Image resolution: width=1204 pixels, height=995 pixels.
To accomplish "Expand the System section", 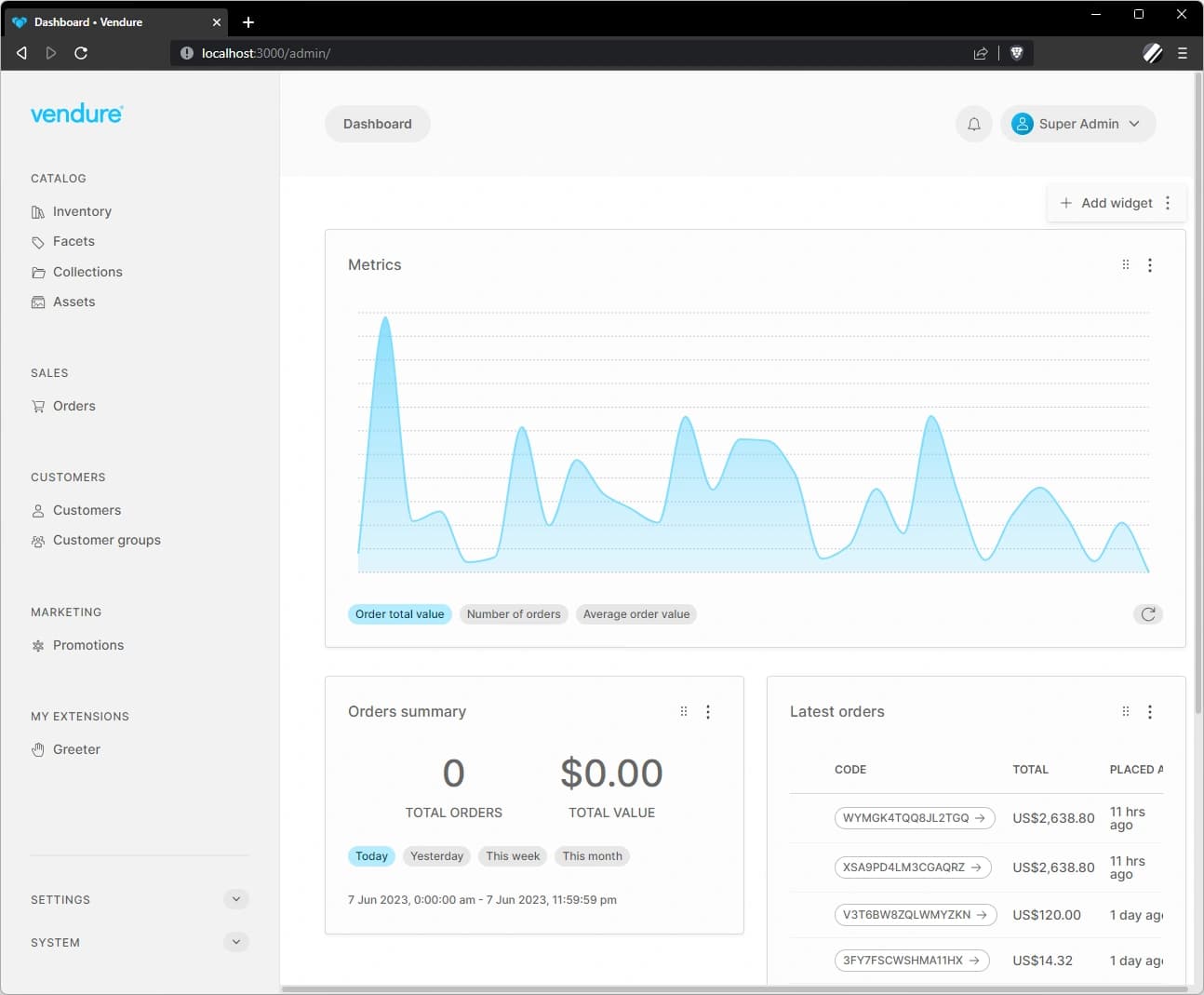I will point(235,942).
